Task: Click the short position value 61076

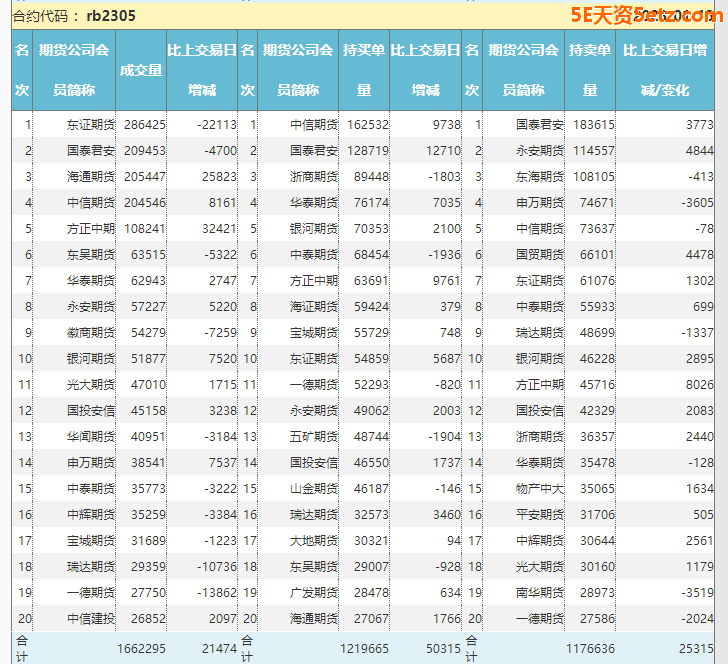Action: [598, 281]
